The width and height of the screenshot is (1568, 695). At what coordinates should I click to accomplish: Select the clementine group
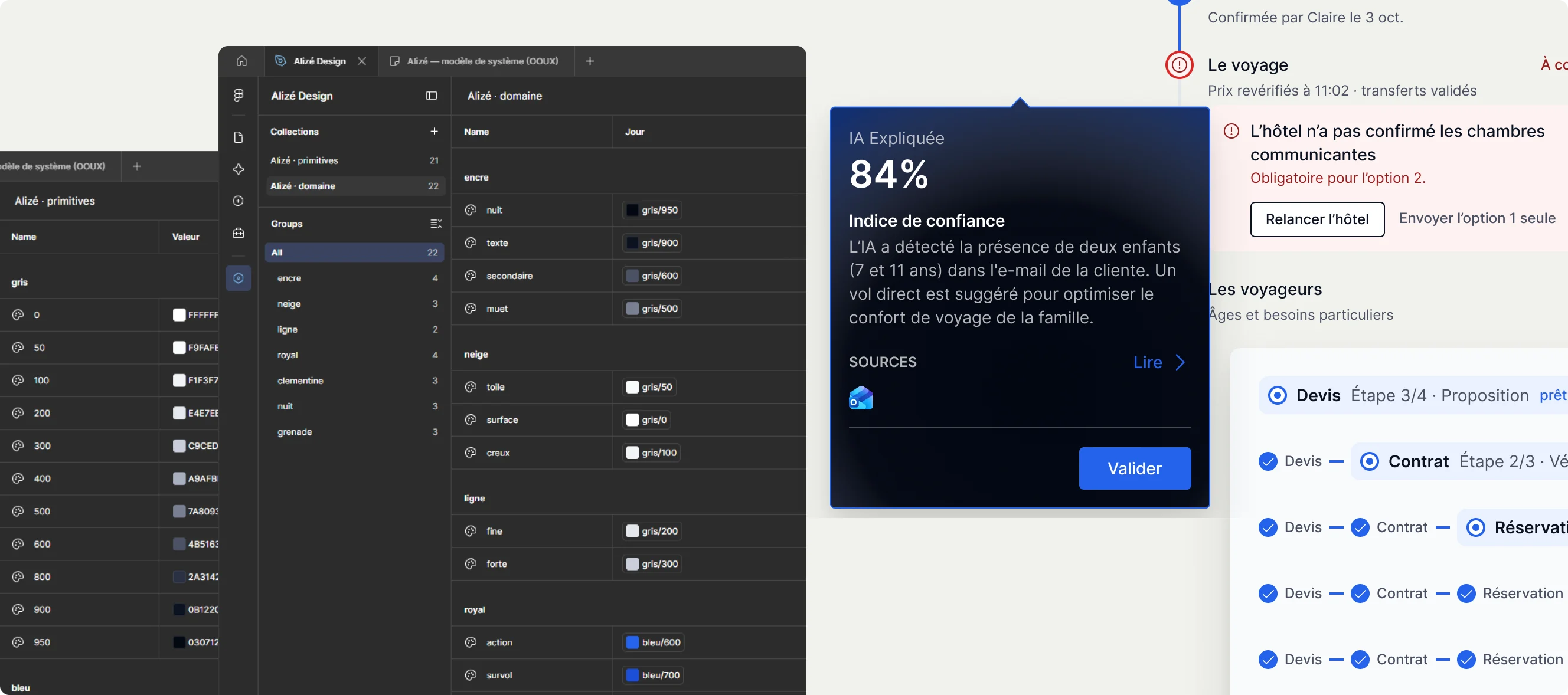[354, 381]
